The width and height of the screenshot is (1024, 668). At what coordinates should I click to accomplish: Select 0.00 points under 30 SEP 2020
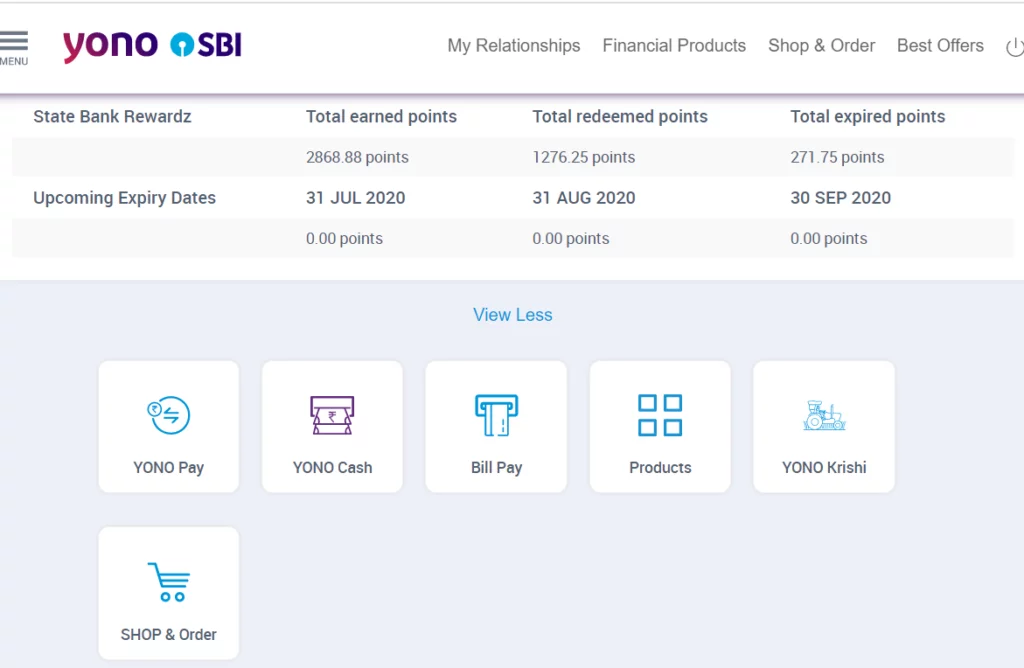829,238
